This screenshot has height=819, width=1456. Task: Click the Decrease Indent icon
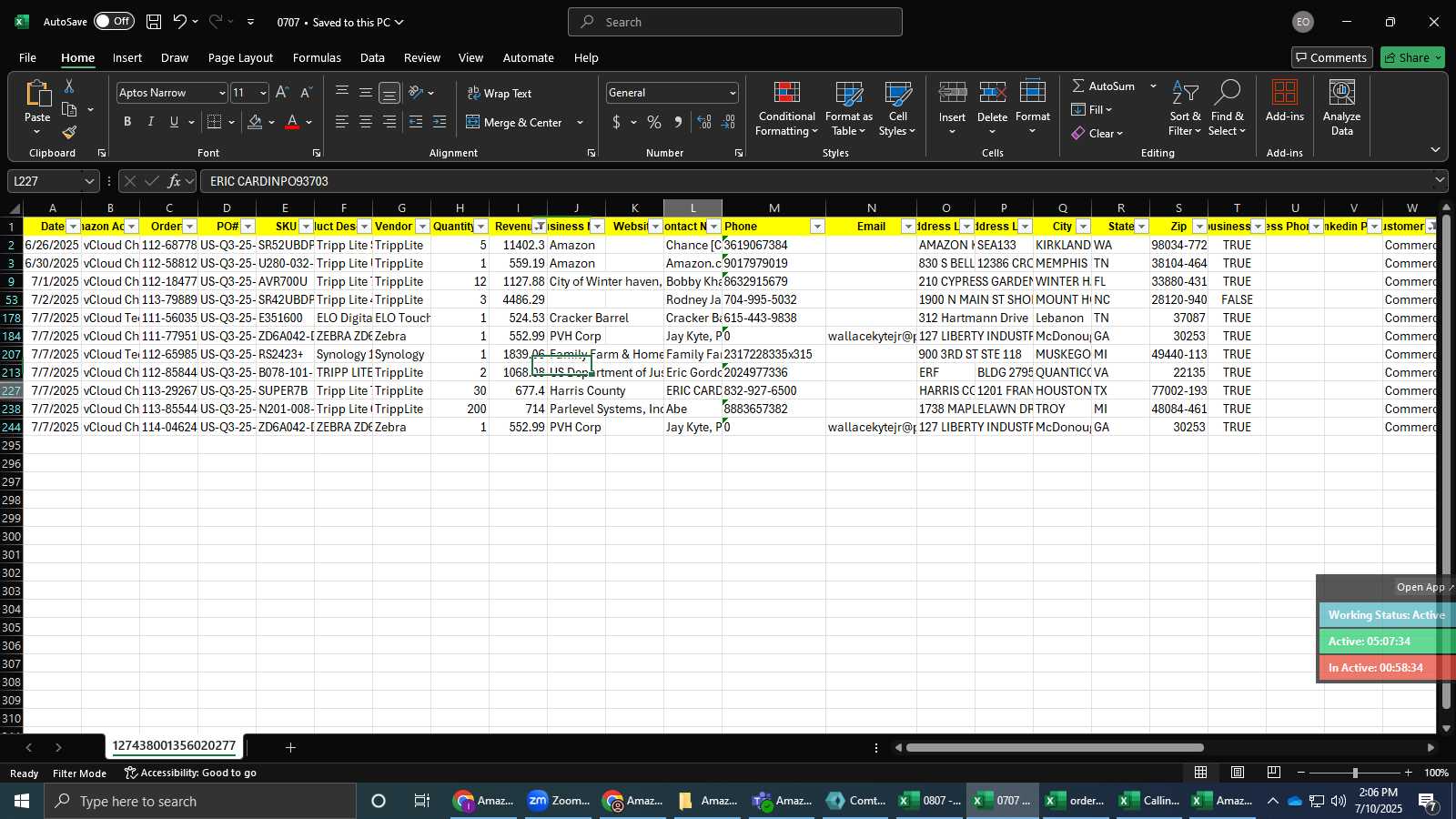[416, 122]
